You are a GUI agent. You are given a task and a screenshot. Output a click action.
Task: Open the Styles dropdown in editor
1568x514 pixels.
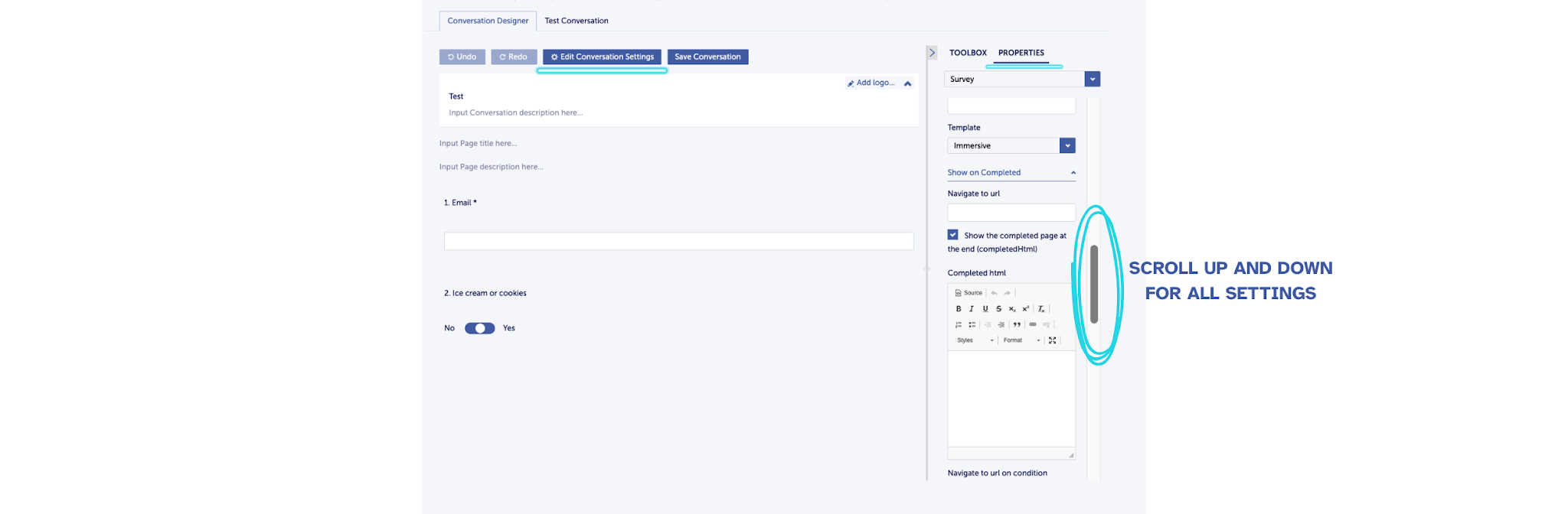pos(975,340)
